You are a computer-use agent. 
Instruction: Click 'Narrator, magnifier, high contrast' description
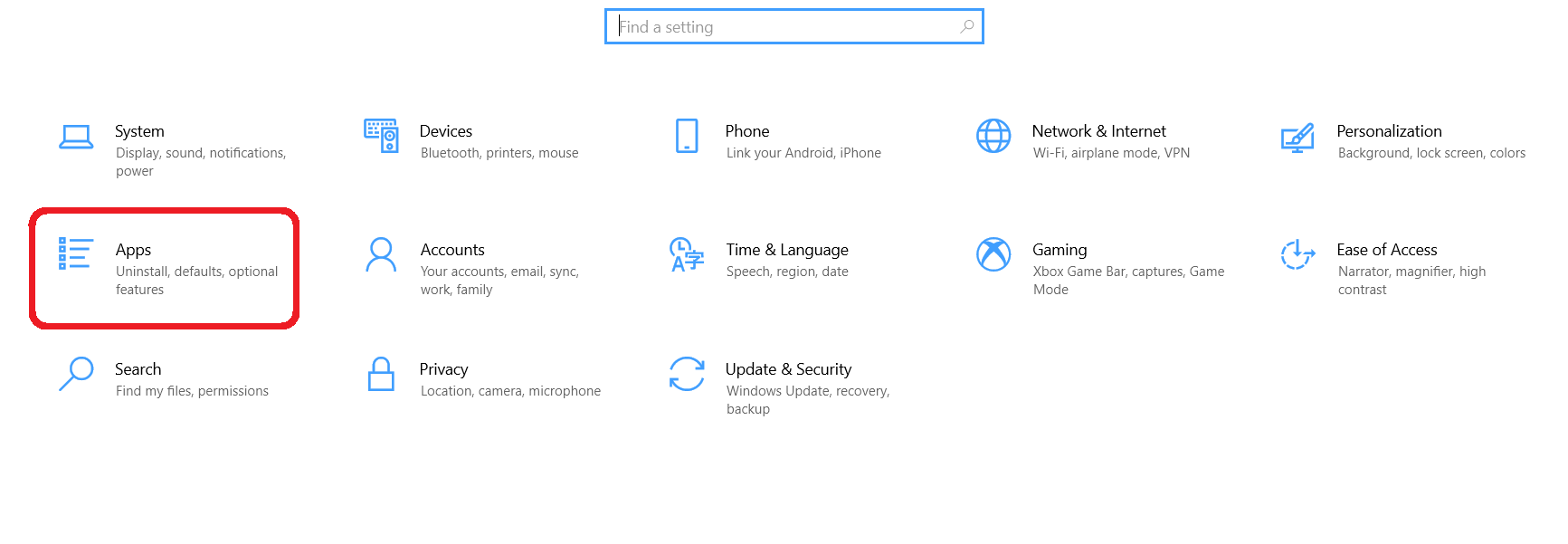click(1411, 281)
